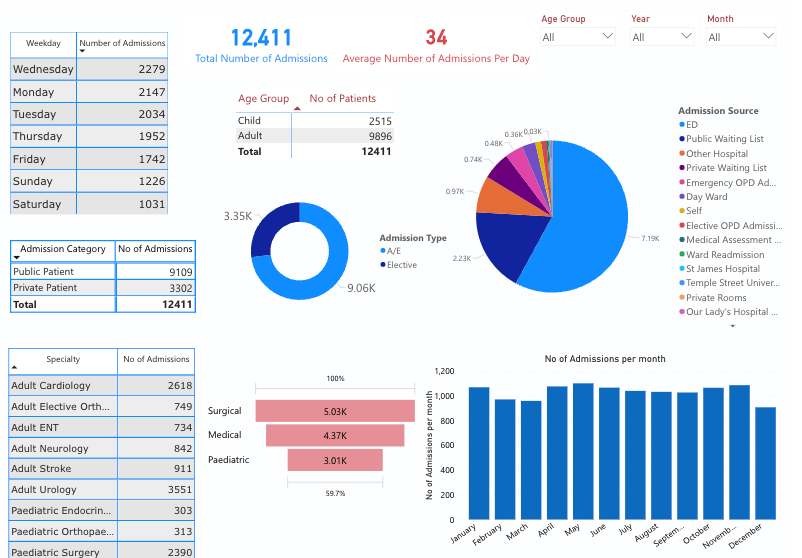The image size is (802, 558).
Task: Select the Public Patient table row
Action: tap(100, 271)
